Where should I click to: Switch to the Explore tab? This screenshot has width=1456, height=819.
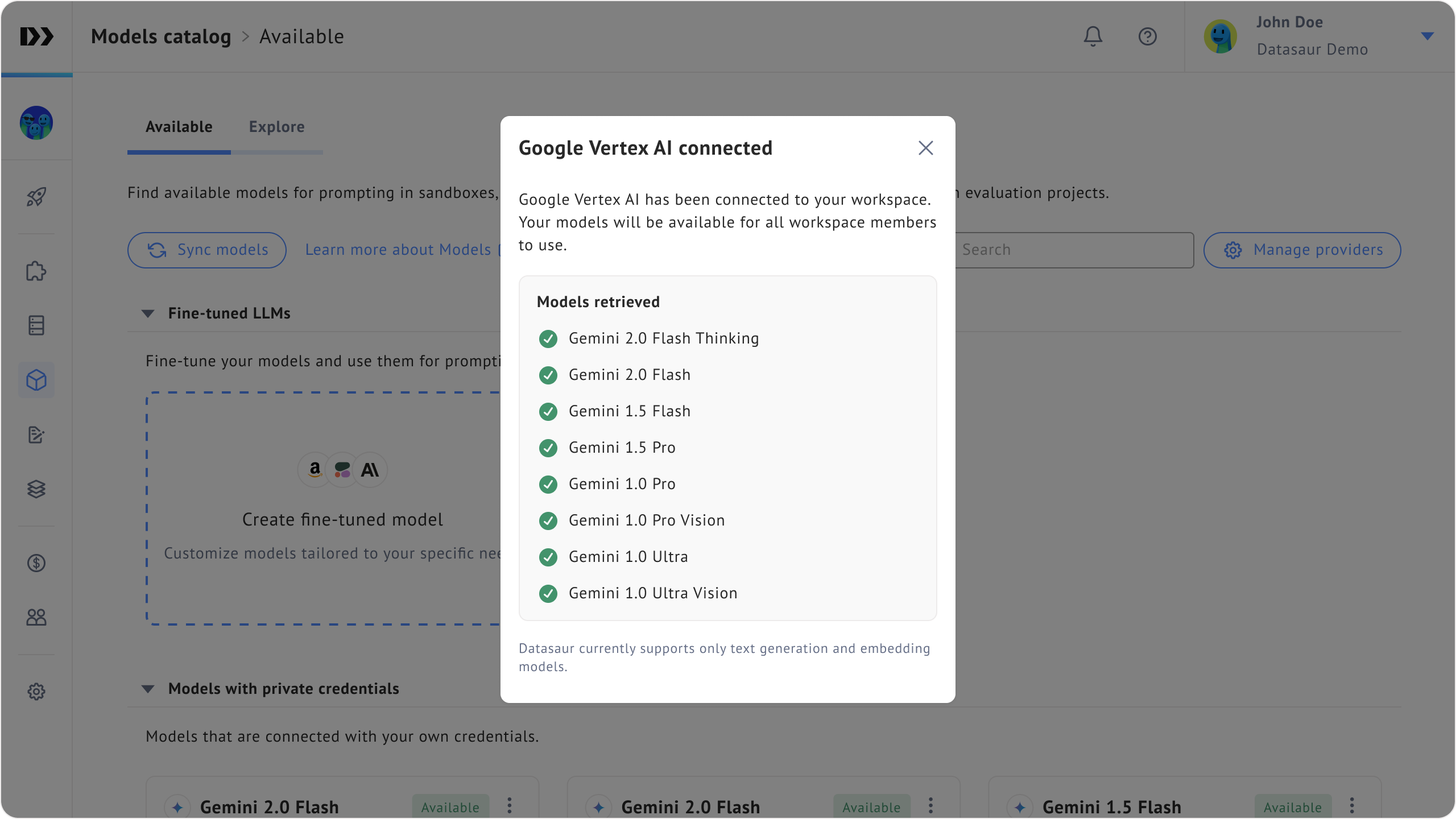click(x=276, y=127)
